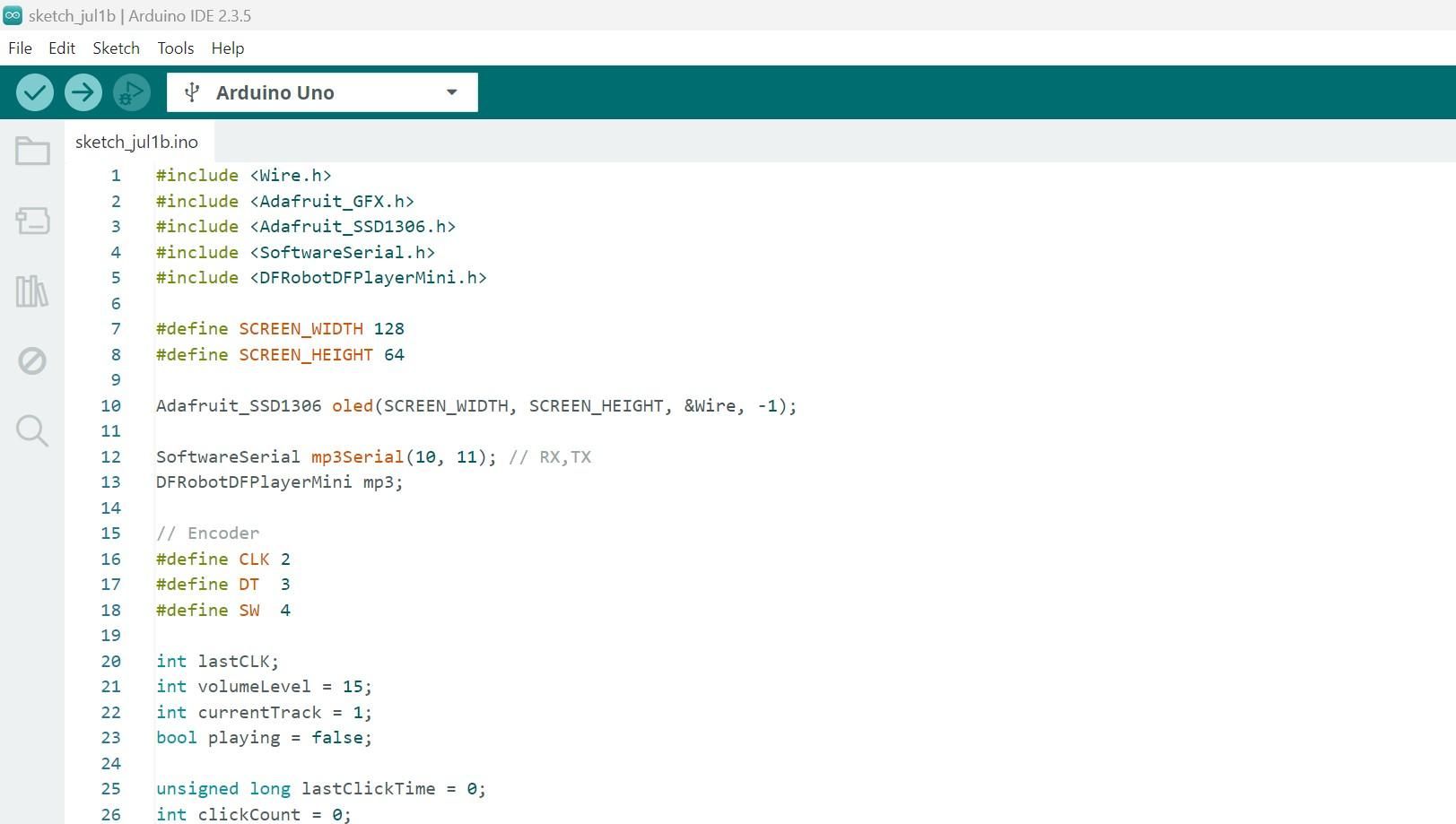The height and width of the screenshot is (824, 1456).
Task: Click line number 1 in gutter
Action: point(116,175)
